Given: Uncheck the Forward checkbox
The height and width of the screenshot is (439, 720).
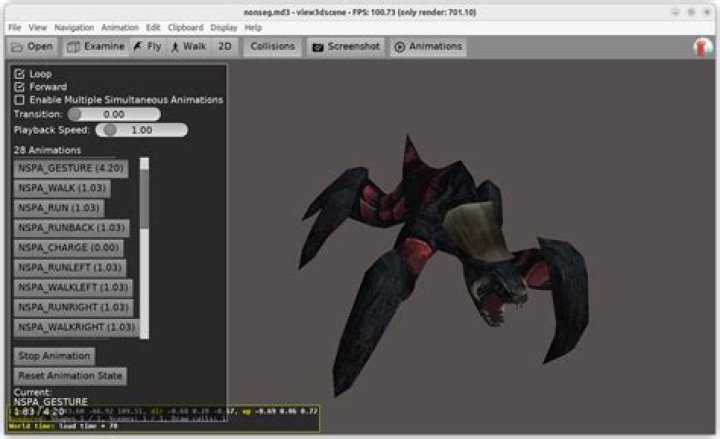Looking at the screenshot, I should coord(19,87).
